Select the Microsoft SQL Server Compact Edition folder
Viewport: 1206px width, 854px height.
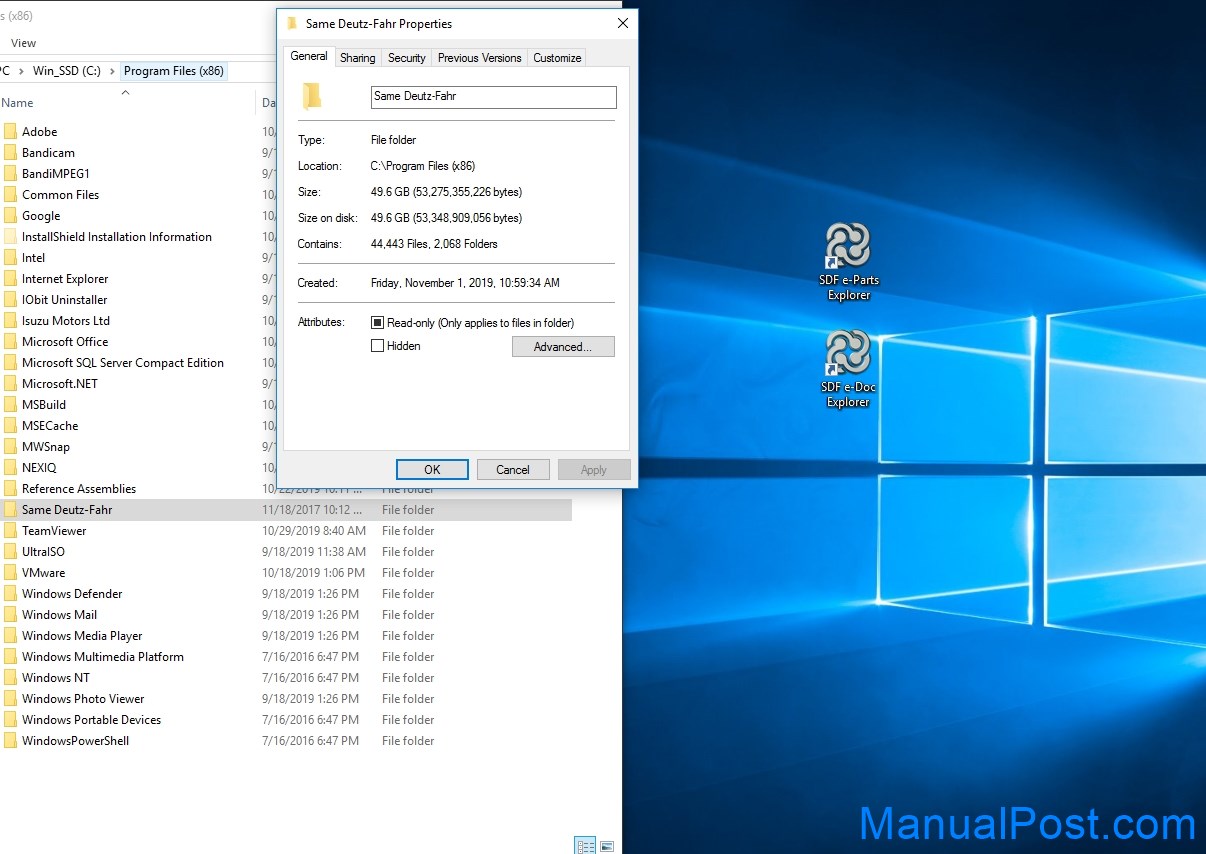click(123, 363)
